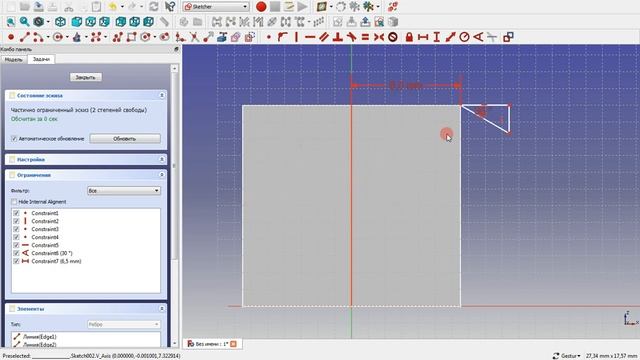Open the elements type dropdown
Screen dimensions: 640x360
(124, 324)
